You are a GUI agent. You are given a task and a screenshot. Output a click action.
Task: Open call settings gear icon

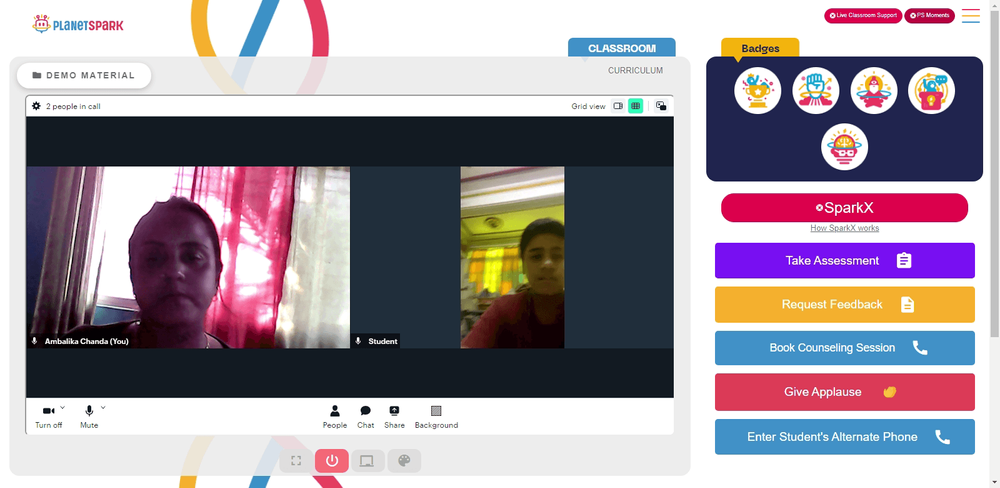pos(36,106)
